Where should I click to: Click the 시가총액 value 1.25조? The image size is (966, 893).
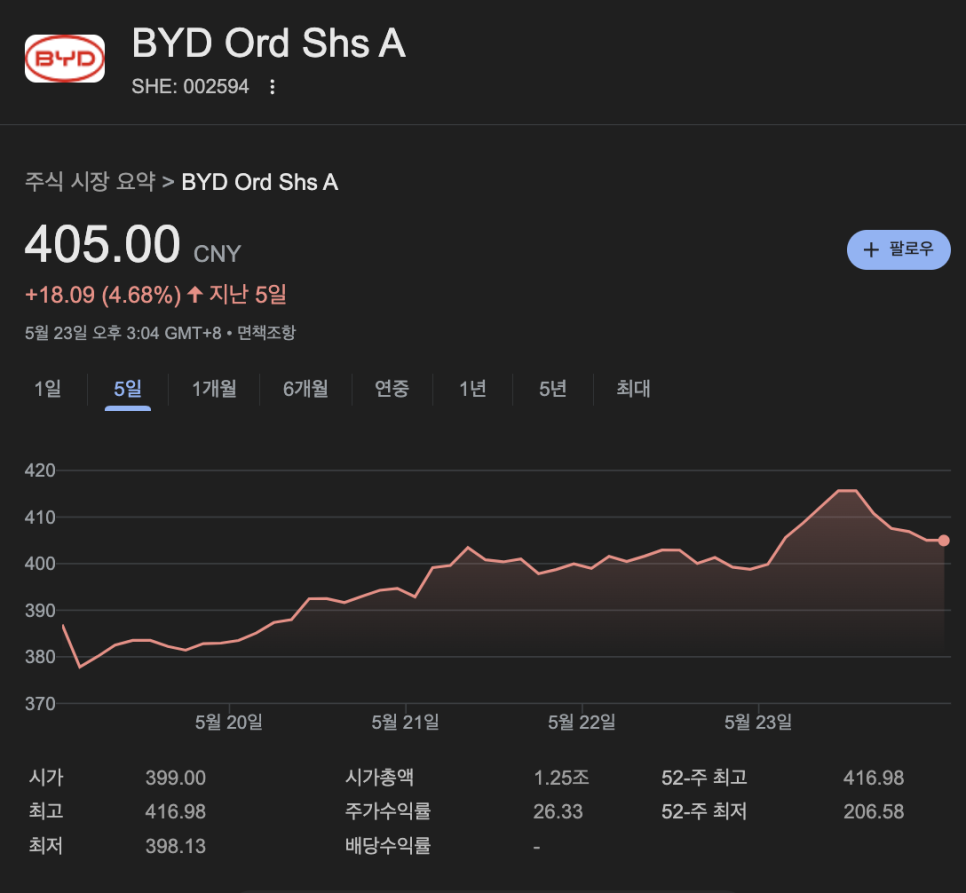click(561, 778)
